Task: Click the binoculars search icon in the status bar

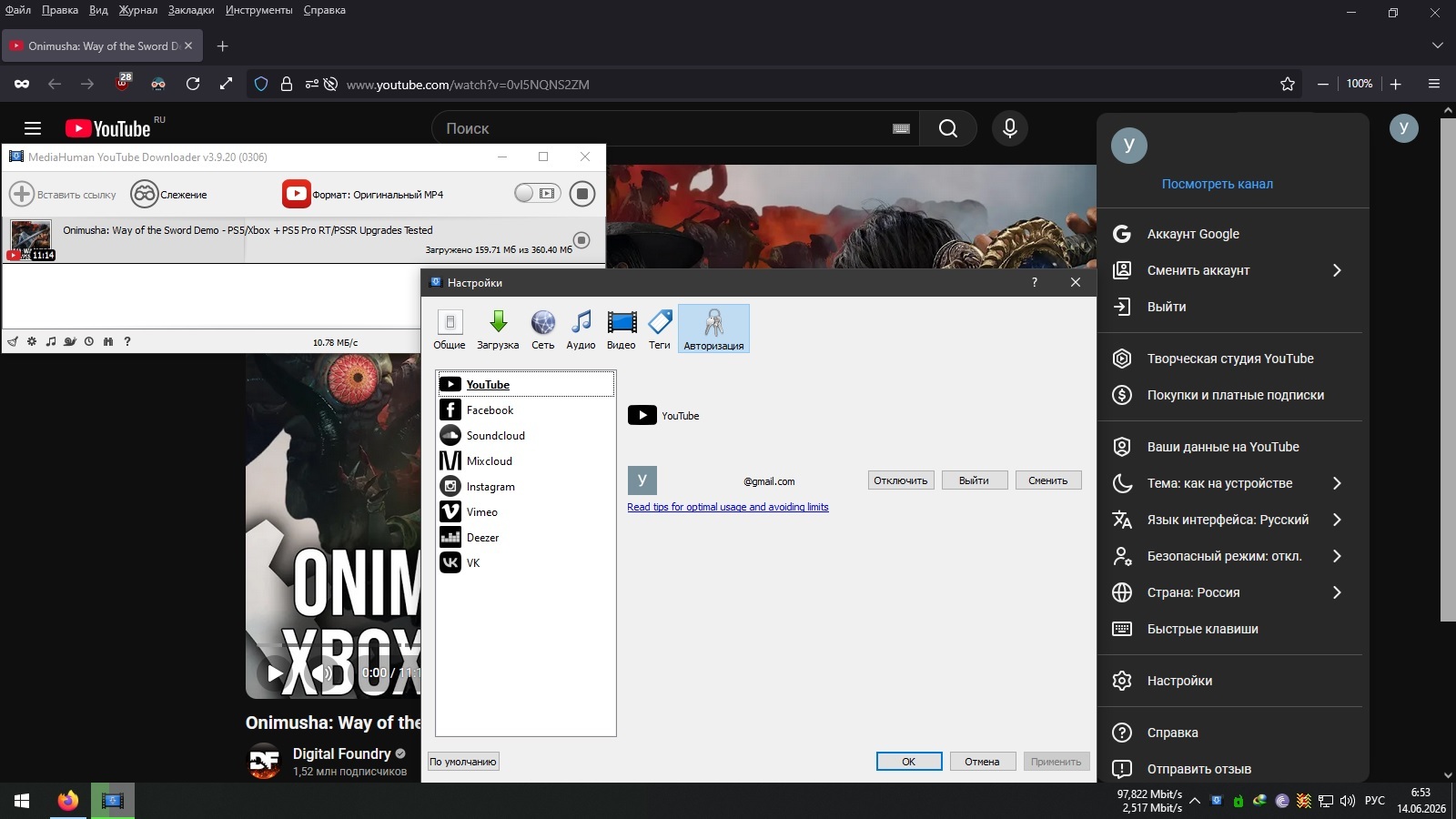Action: click(108, 342)
